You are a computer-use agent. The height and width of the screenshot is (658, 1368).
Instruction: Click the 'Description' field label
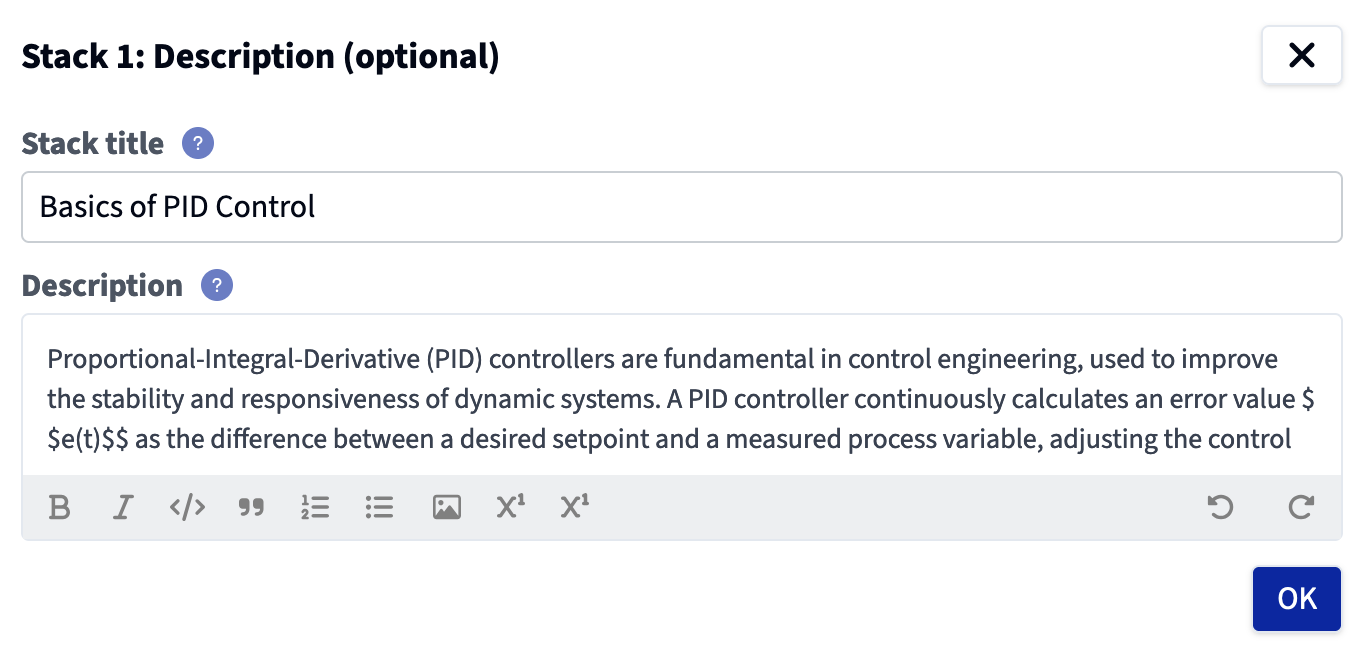point(102,286)
